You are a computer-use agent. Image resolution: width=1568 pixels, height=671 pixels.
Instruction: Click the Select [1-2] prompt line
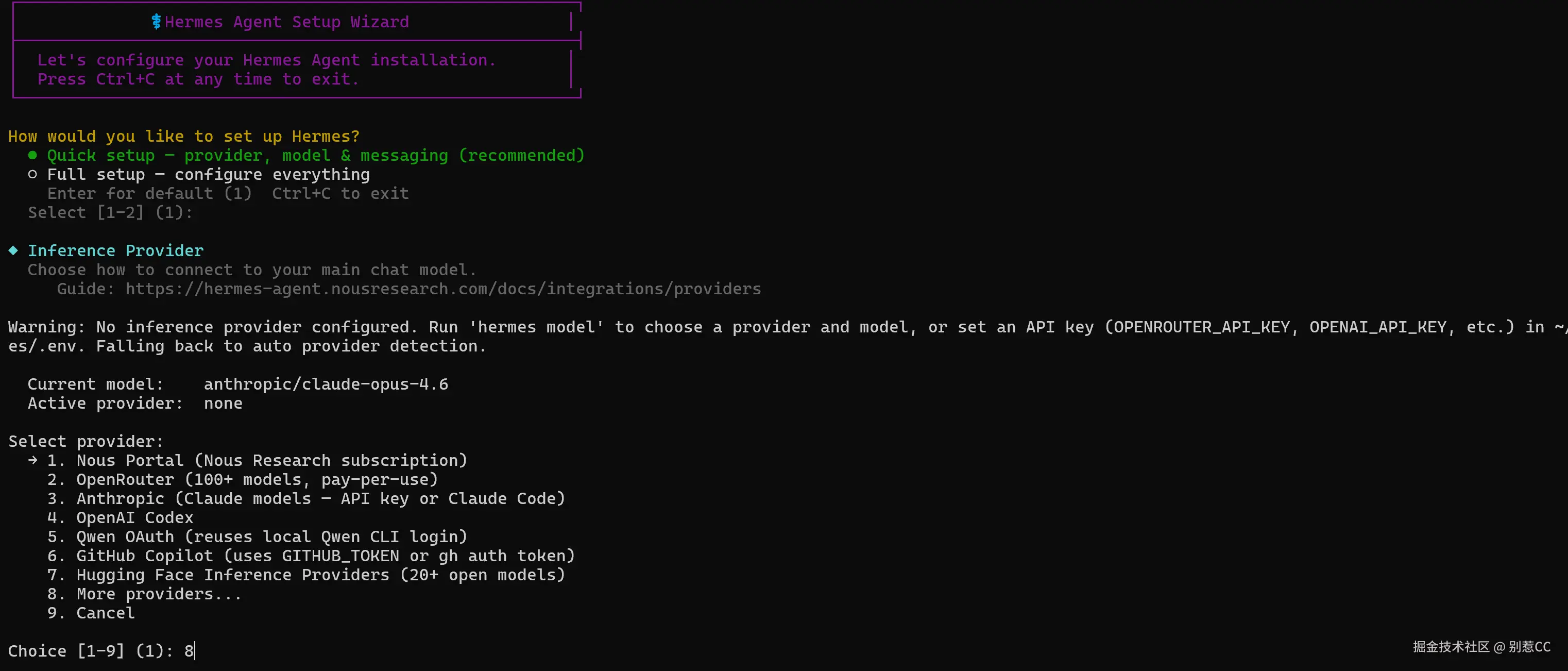[x=110, y=212]
